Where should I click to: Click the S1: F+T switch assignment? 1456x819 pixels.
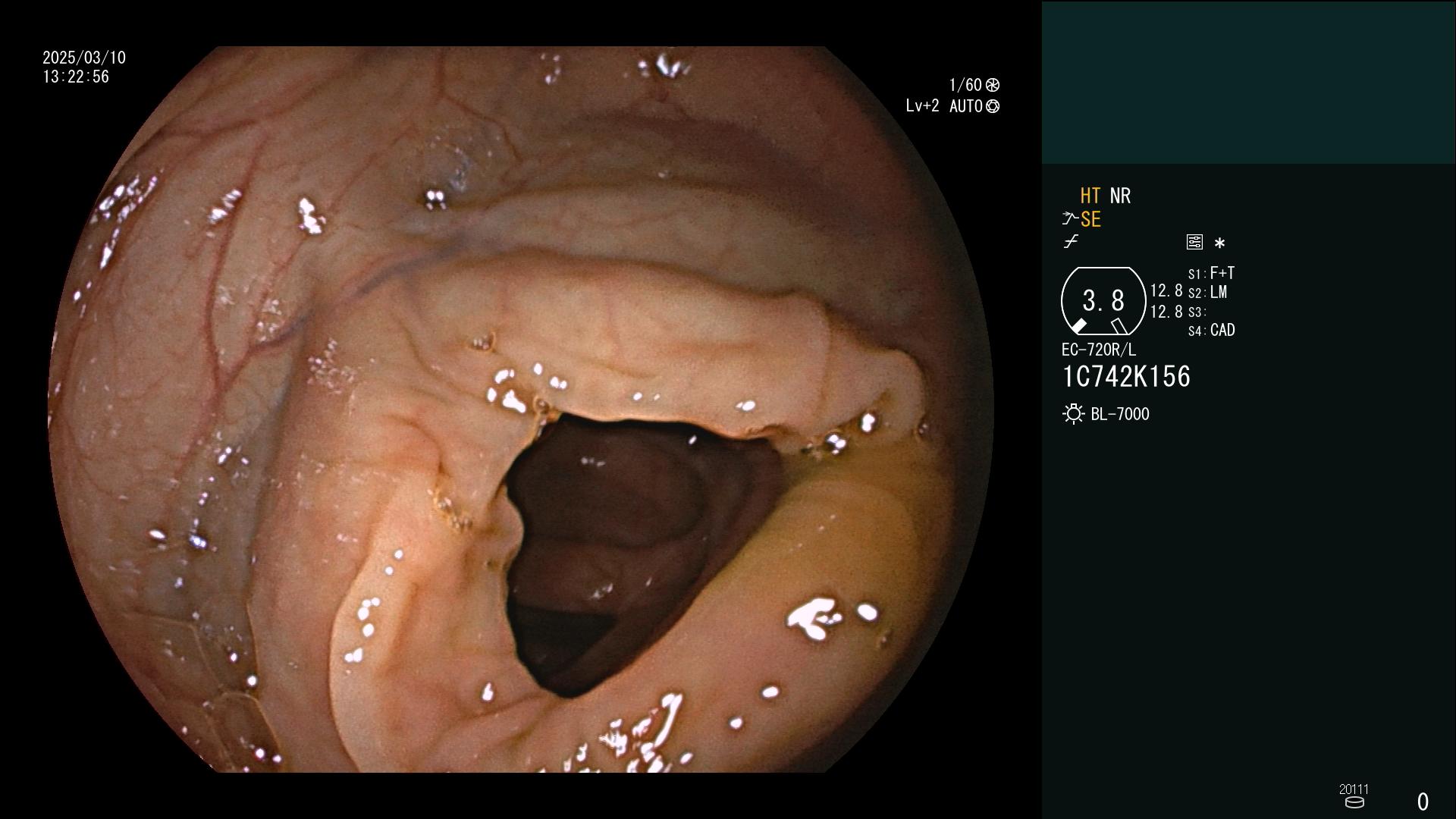click(1211, 273)
